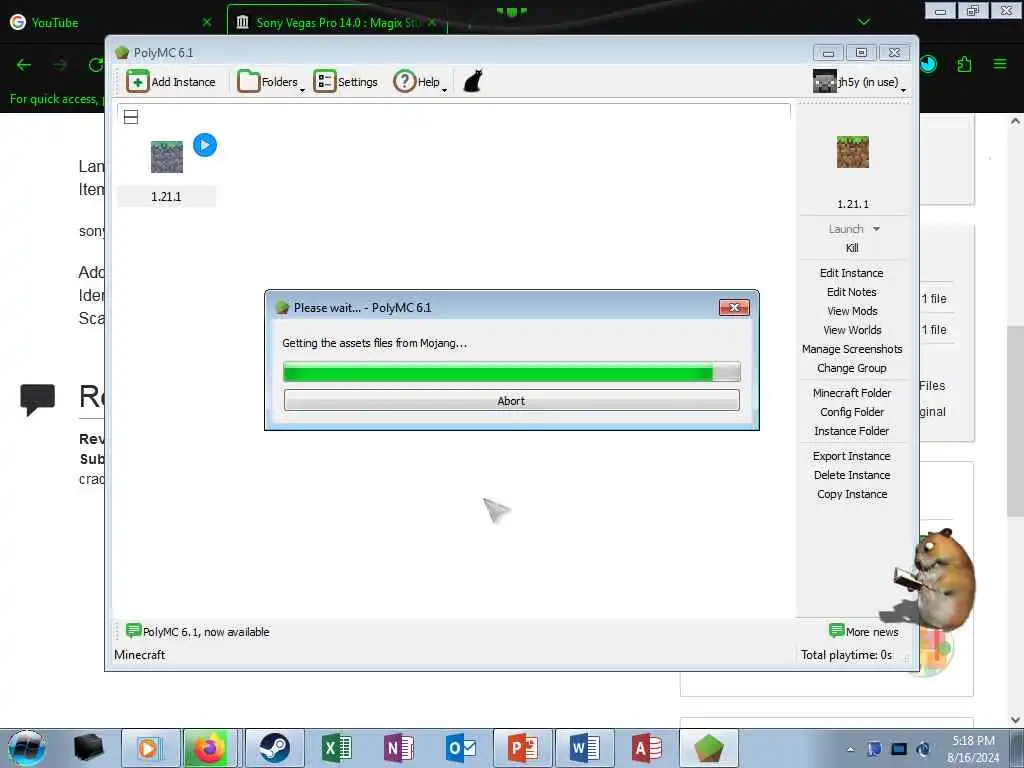Open the Help toolbar menu
The image size is (1024, 768).
(420, 82)
